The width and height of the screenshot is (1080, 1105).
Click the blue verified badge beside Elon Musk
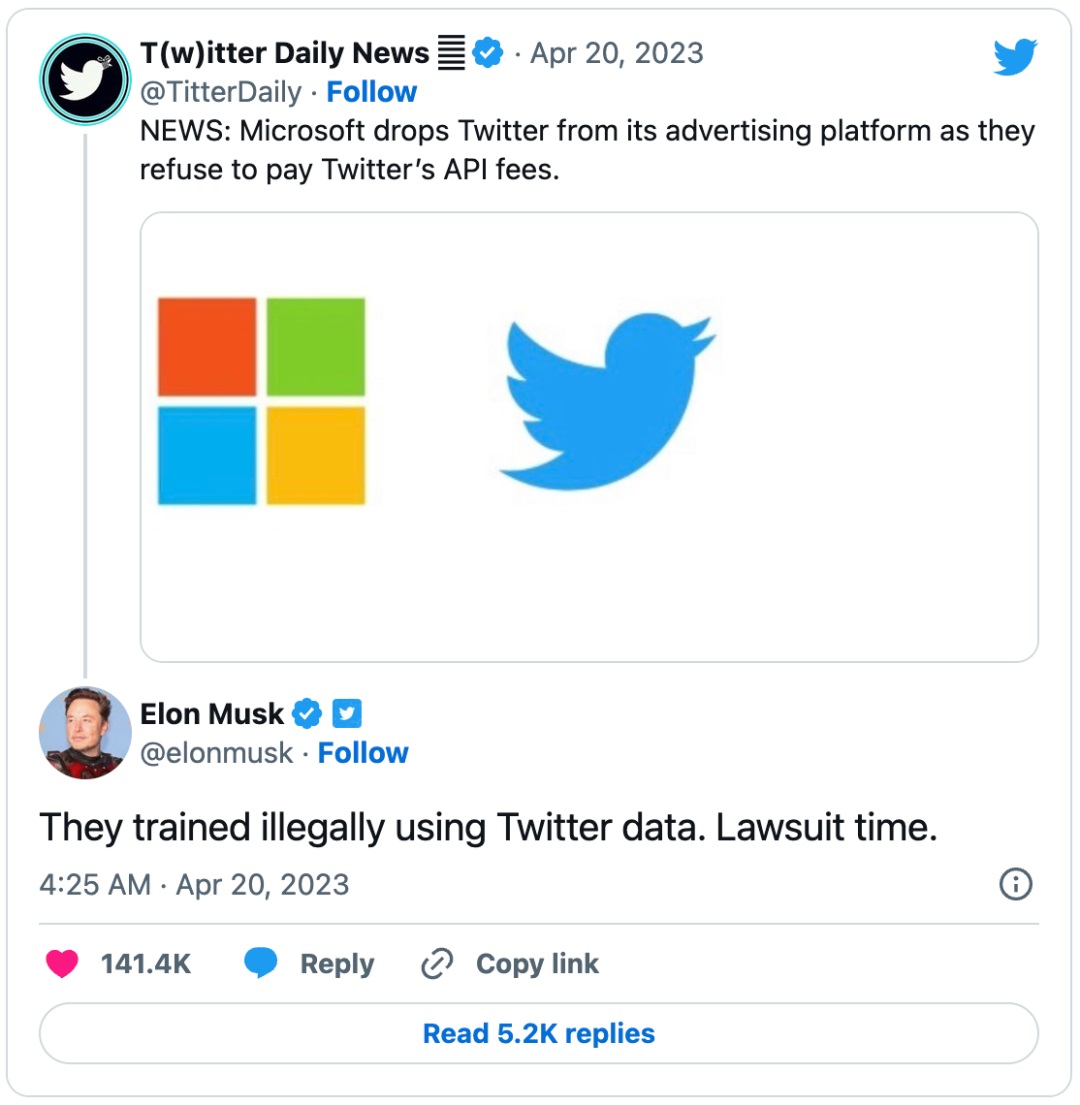click(x=308, y=714)
